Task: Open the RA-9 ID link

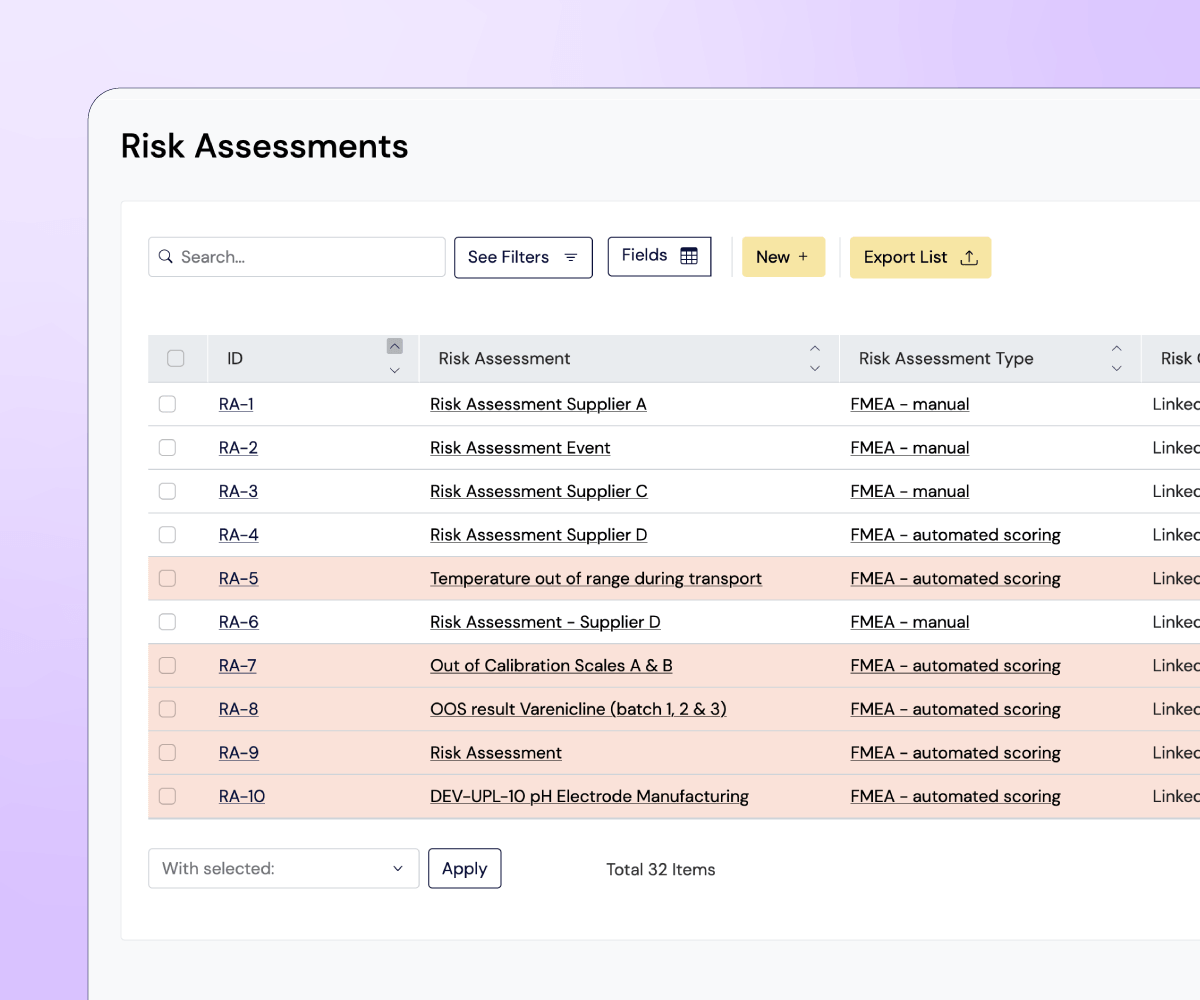Action: (x=239, y=752)
